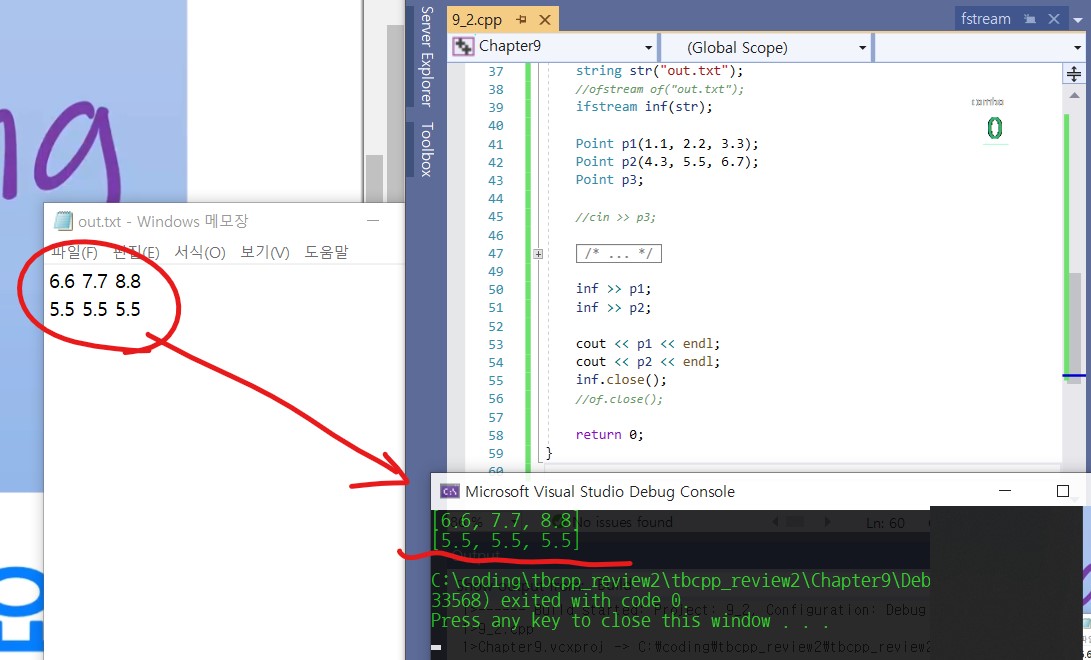Click code line 'Point p3;'
Image resolution: width=1091 pixels, height=660 pixels.
tap(610, 179)
